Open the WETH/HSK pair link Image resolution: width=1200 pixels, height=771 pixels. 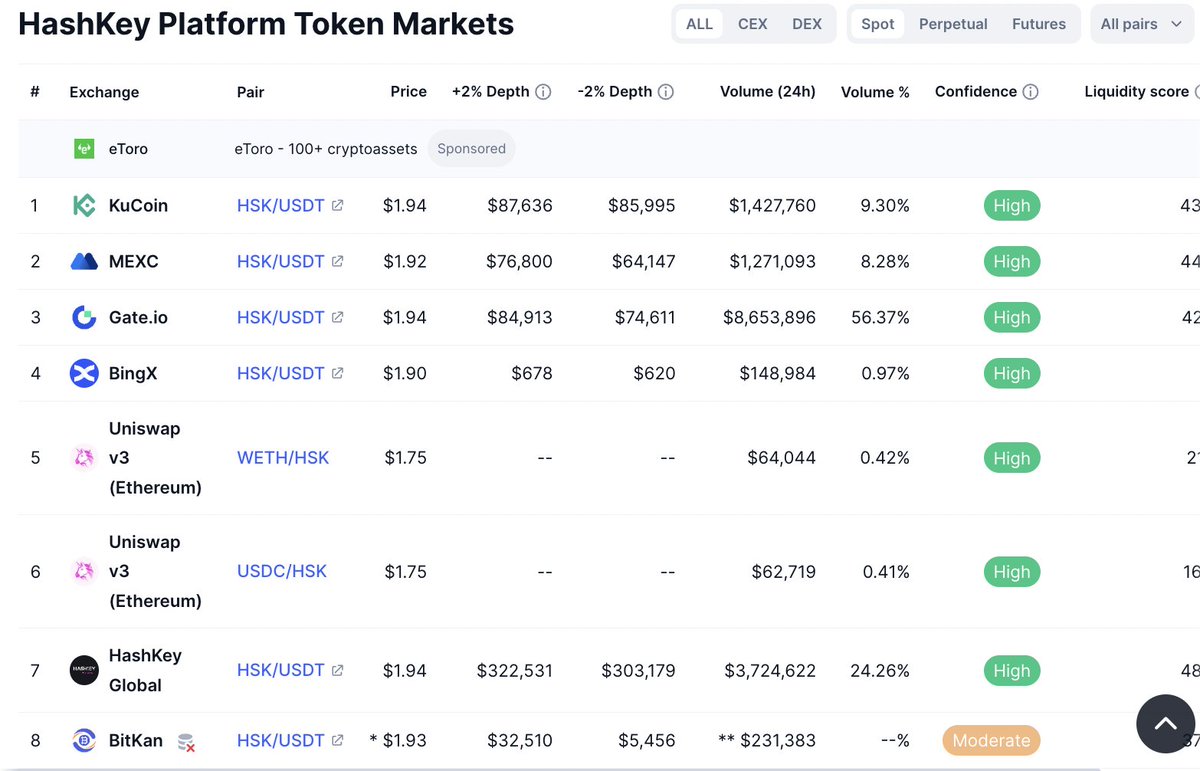(283, 457)
